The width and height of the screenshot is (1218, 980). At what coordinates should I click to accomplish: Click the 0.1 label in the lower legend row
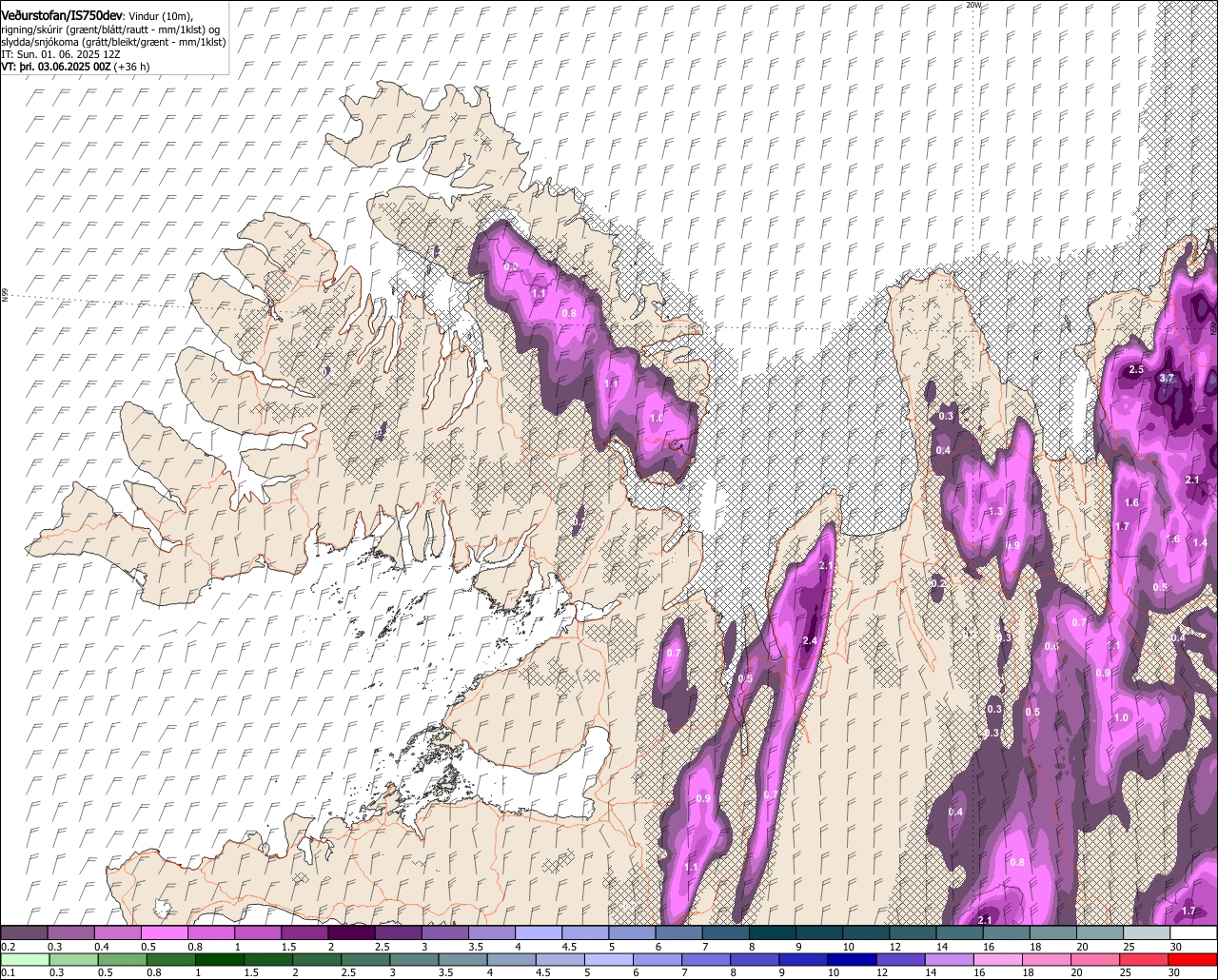click(8, 971)
